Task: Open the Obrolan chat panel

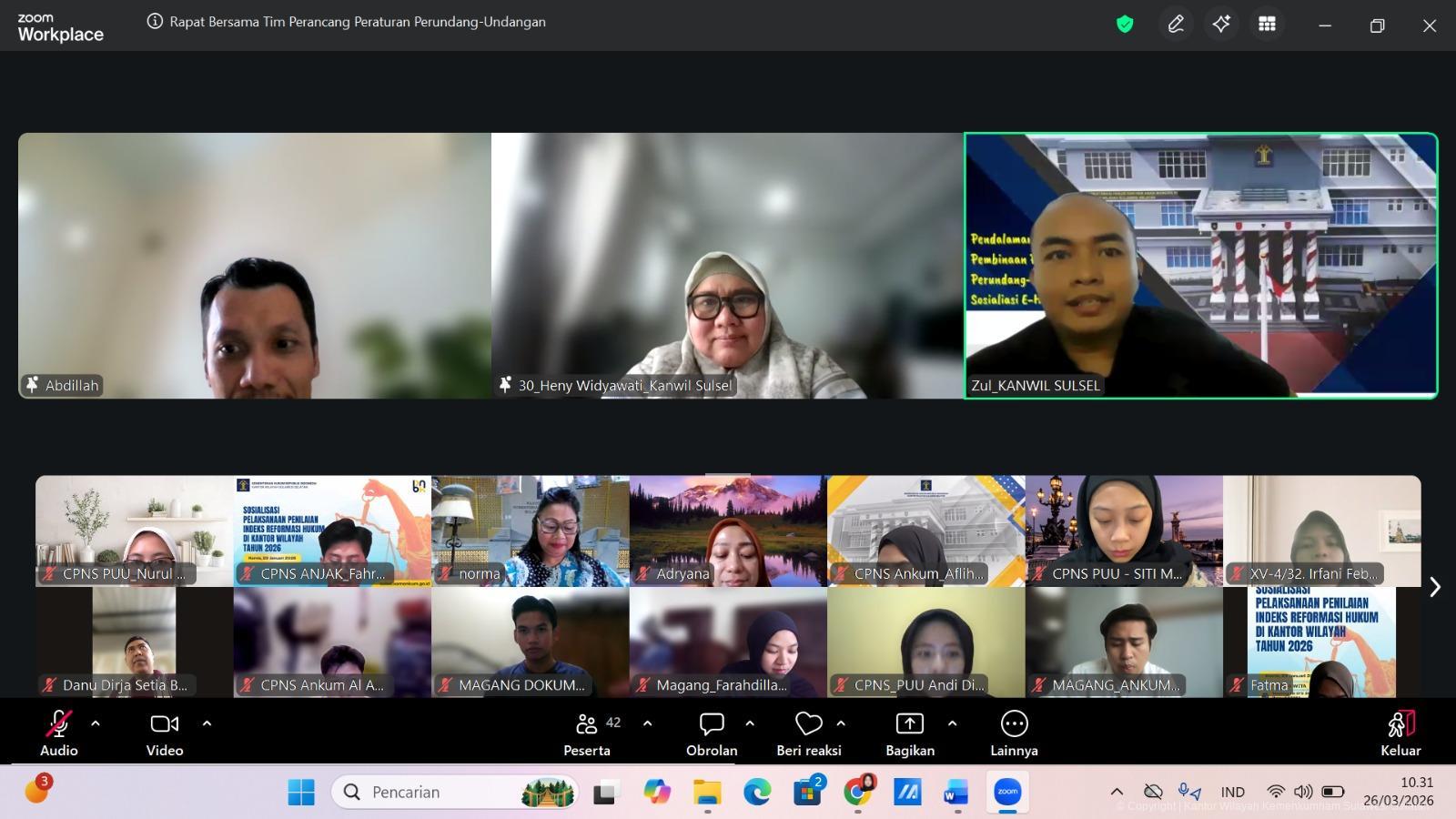Action: coord(711,723)
